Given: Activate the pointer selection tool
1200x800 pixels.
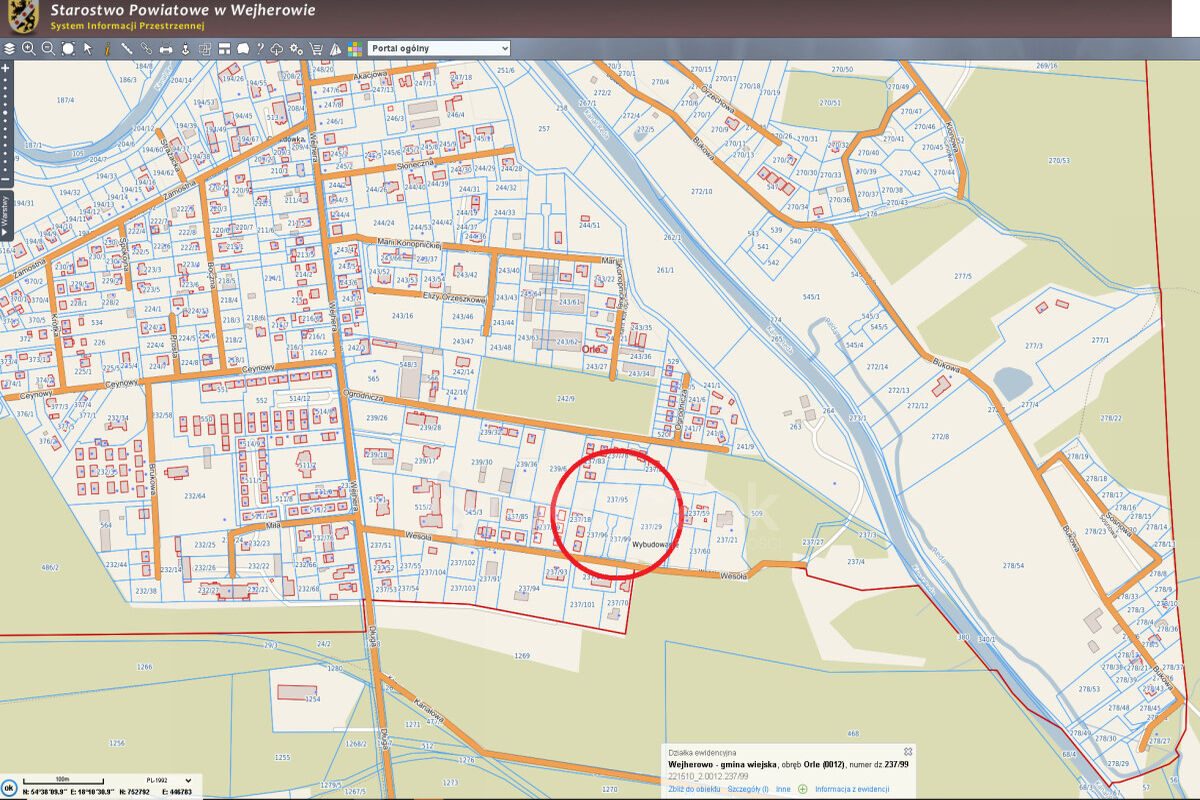Looking at the screenshot, I should 87,47.
